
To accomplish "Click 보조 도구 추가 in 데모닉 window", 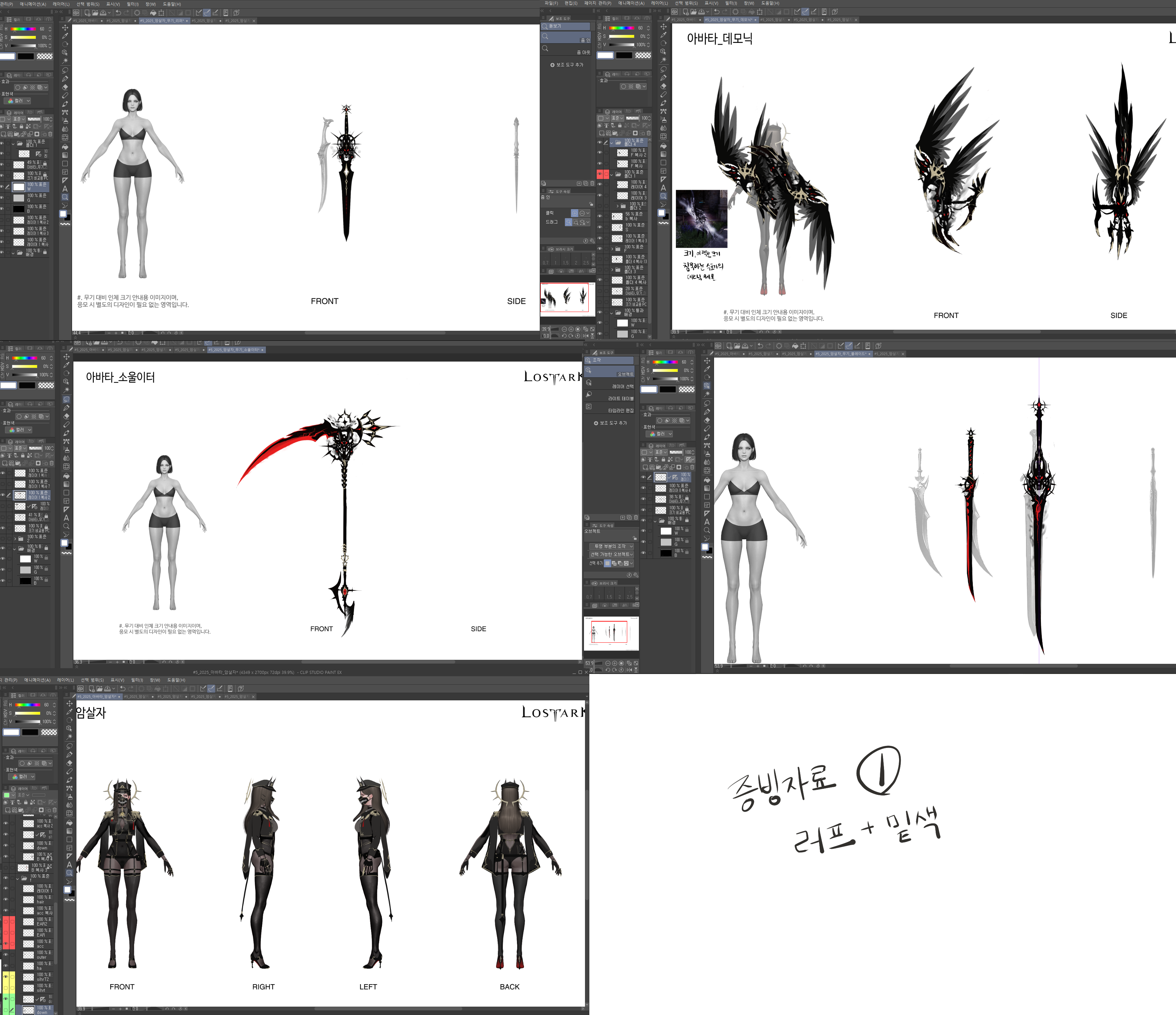I will pos(567,65).
